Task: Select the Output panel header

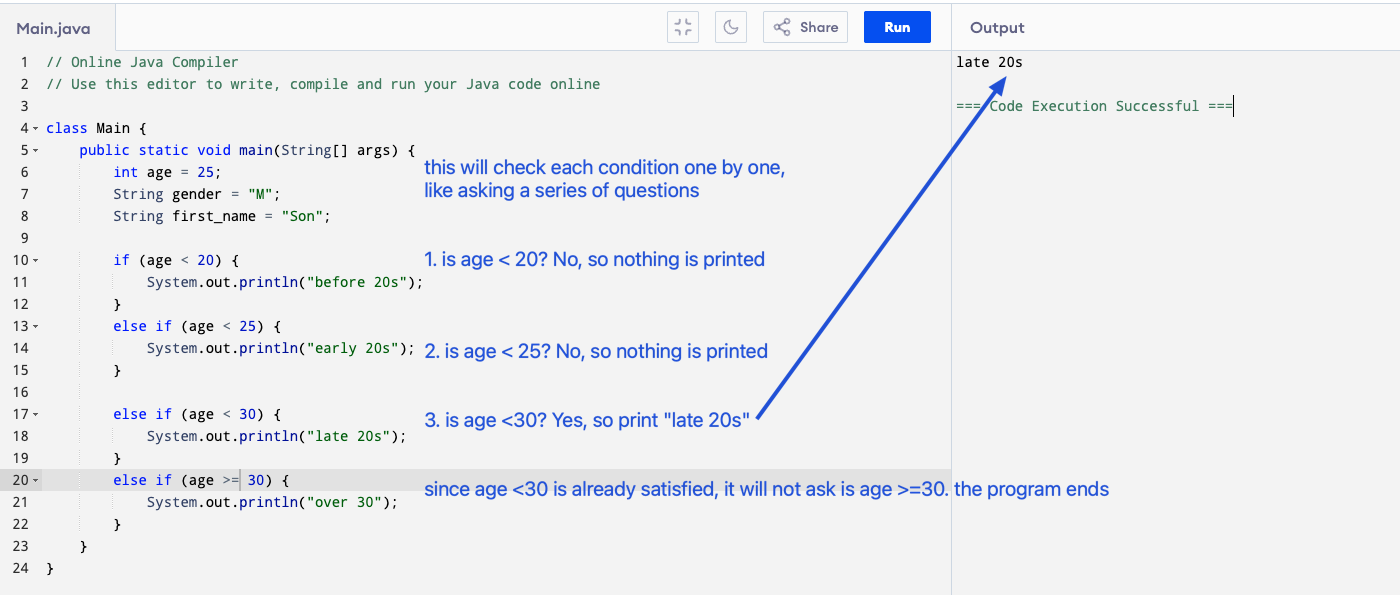Action: coord(997,28)
